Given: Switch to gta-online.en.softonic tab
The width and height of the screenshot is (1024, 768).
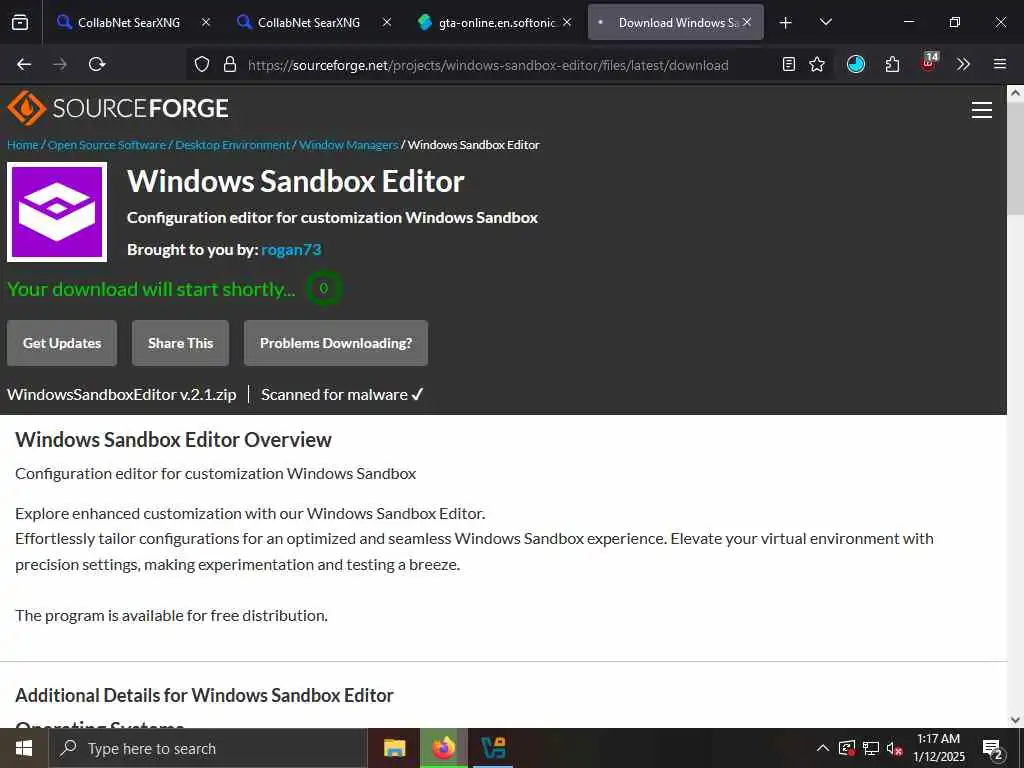Looking at the screenshot, I should coord(496,22).
